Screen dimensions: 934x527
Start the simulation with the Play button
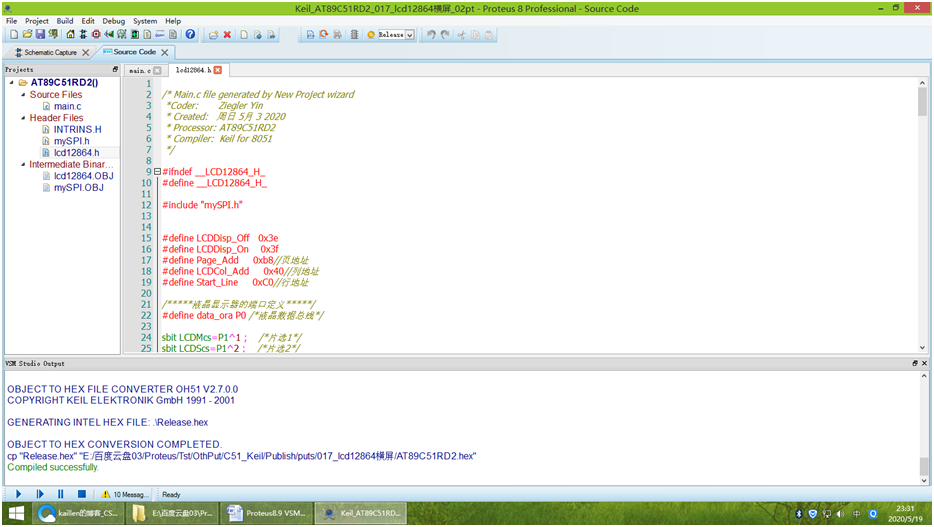click(x=18, y=494)
